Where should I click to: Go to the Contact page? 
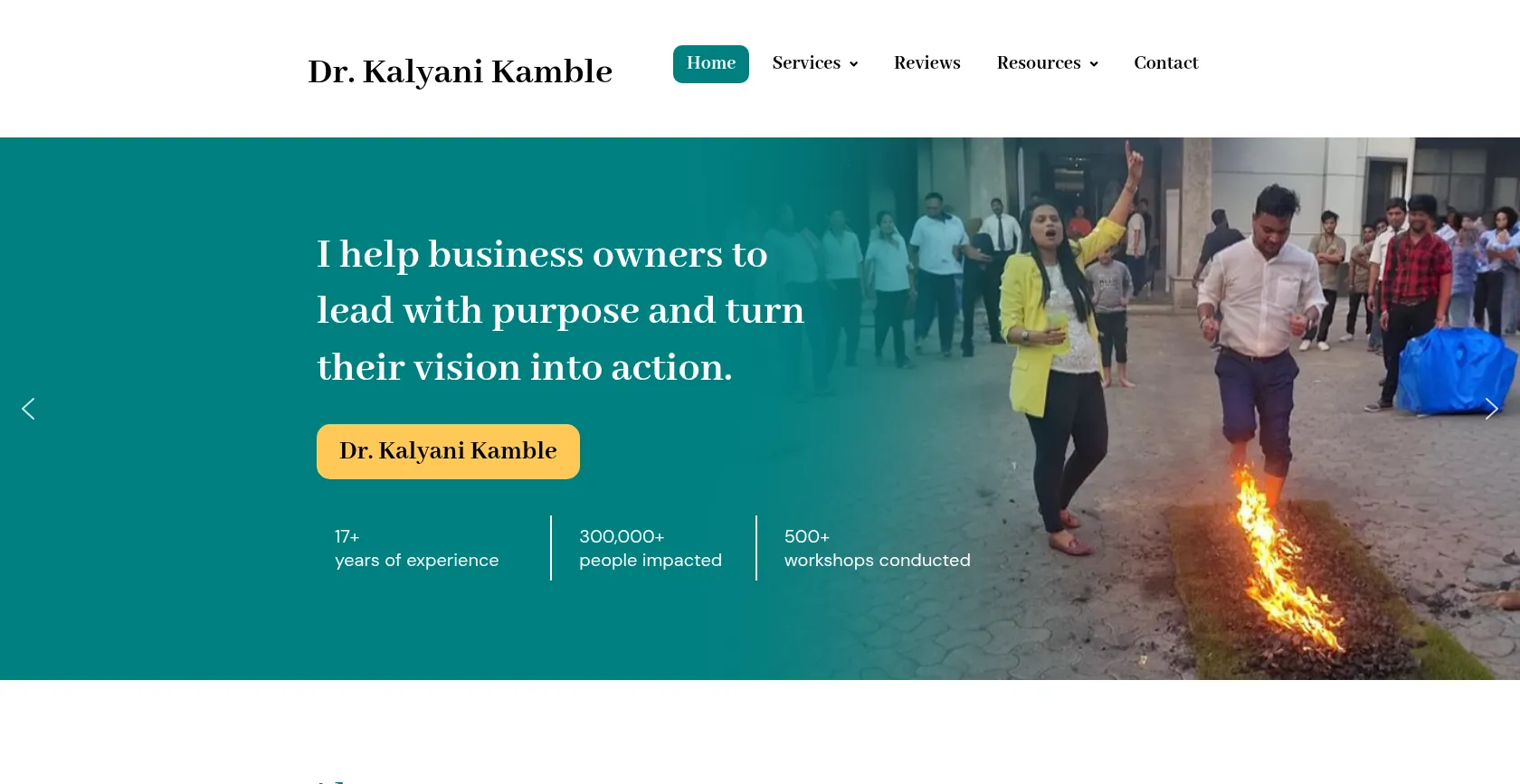pos(1166,63)
